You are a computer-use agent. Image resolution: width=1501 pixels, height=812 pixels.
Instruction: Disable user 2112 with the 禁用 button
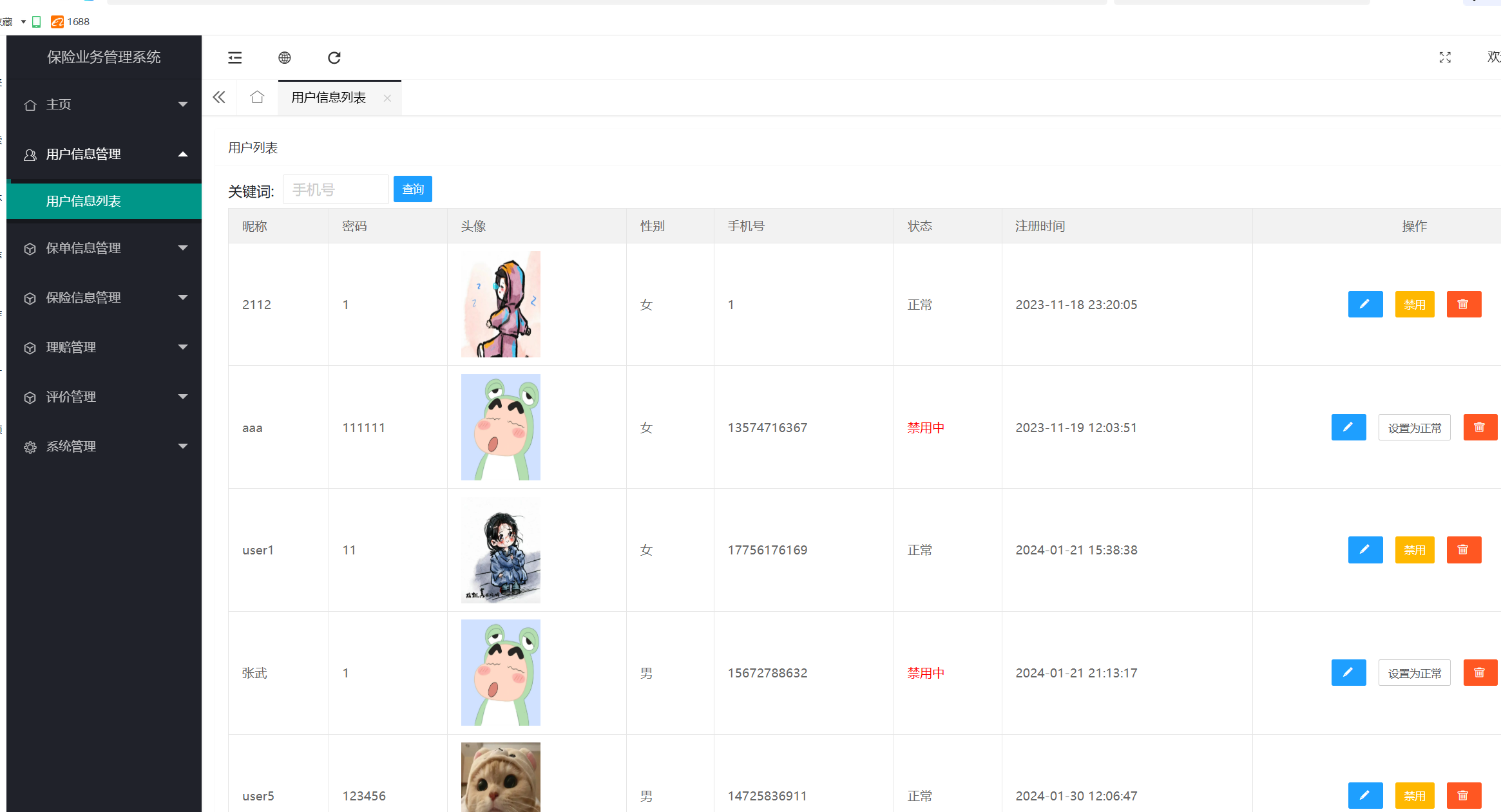(x=1415, y=304)
